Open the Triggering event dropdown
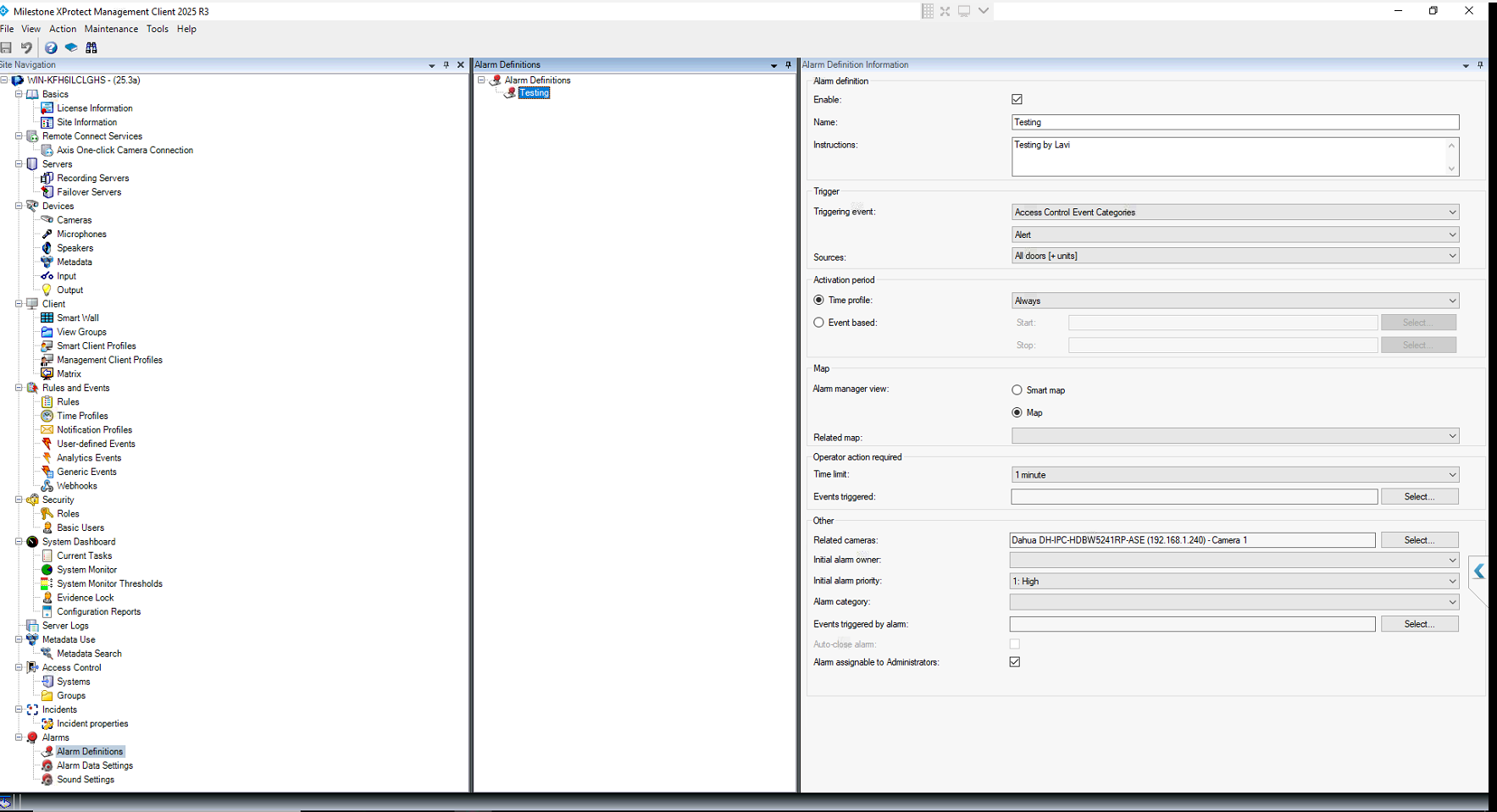 click(1234, 213)
